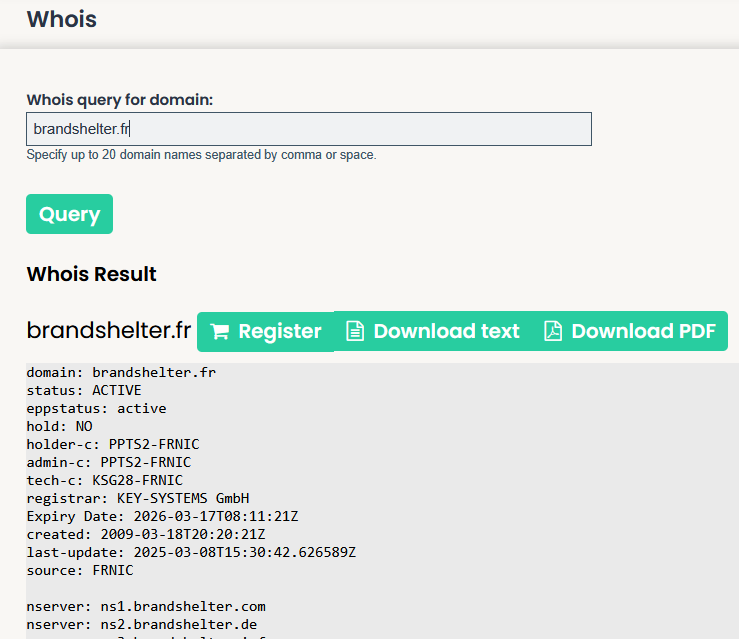Click the Expiry Date 2026-03-17 line
Viewport: 739px width, 639px height.
[163, 516]
